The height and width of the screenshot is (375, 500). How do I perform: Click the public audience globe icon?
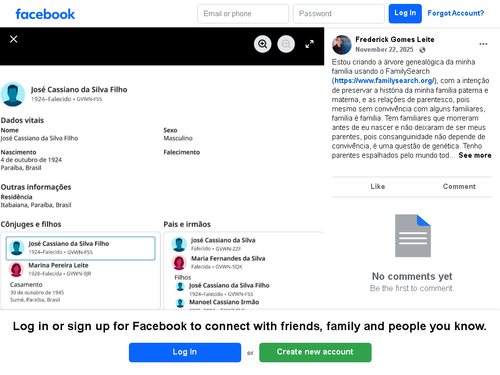(x=422, y=50)
